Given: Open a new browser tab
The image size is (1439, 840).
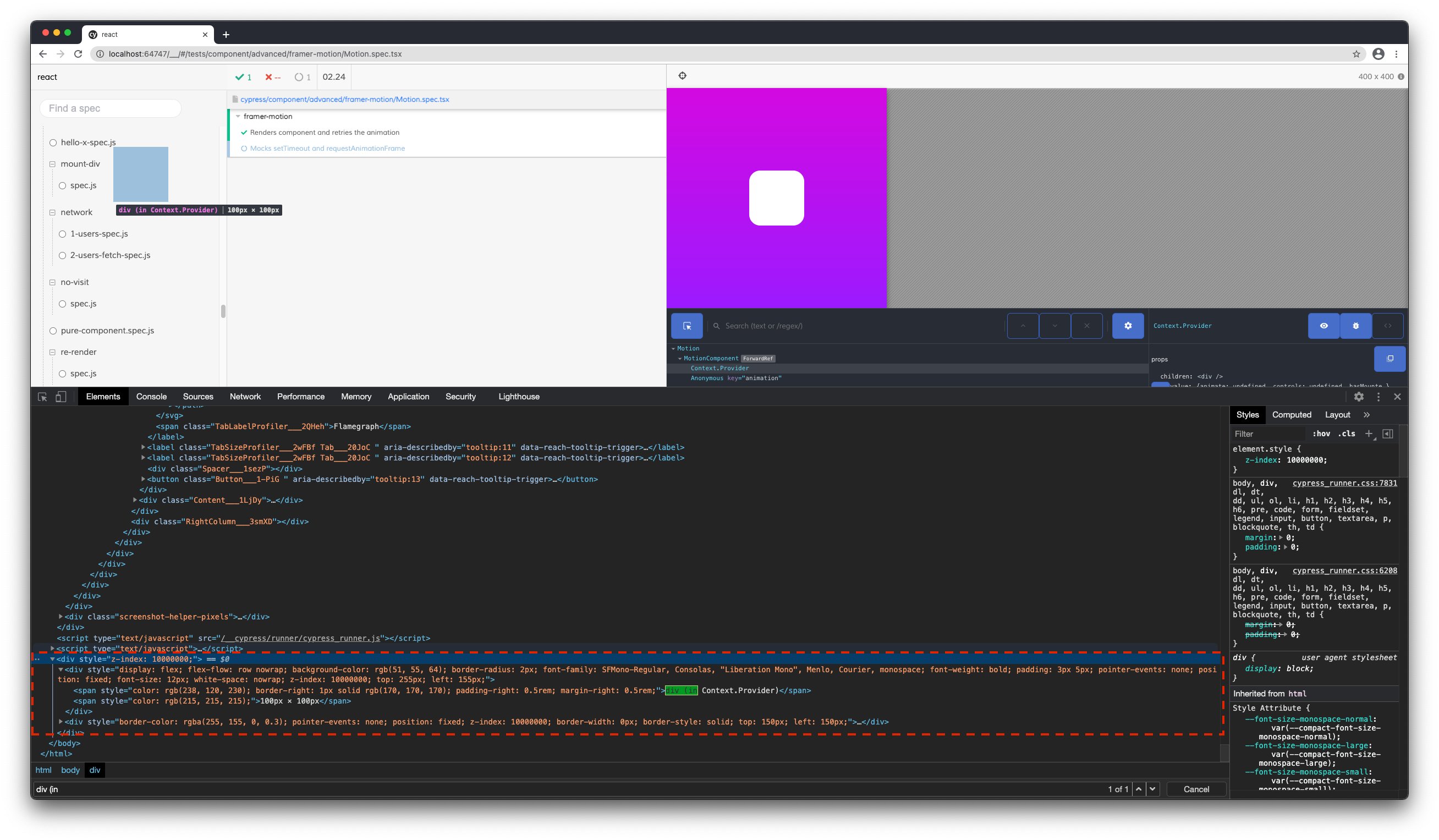Looking at the screenshot, I should coord(226,35).
